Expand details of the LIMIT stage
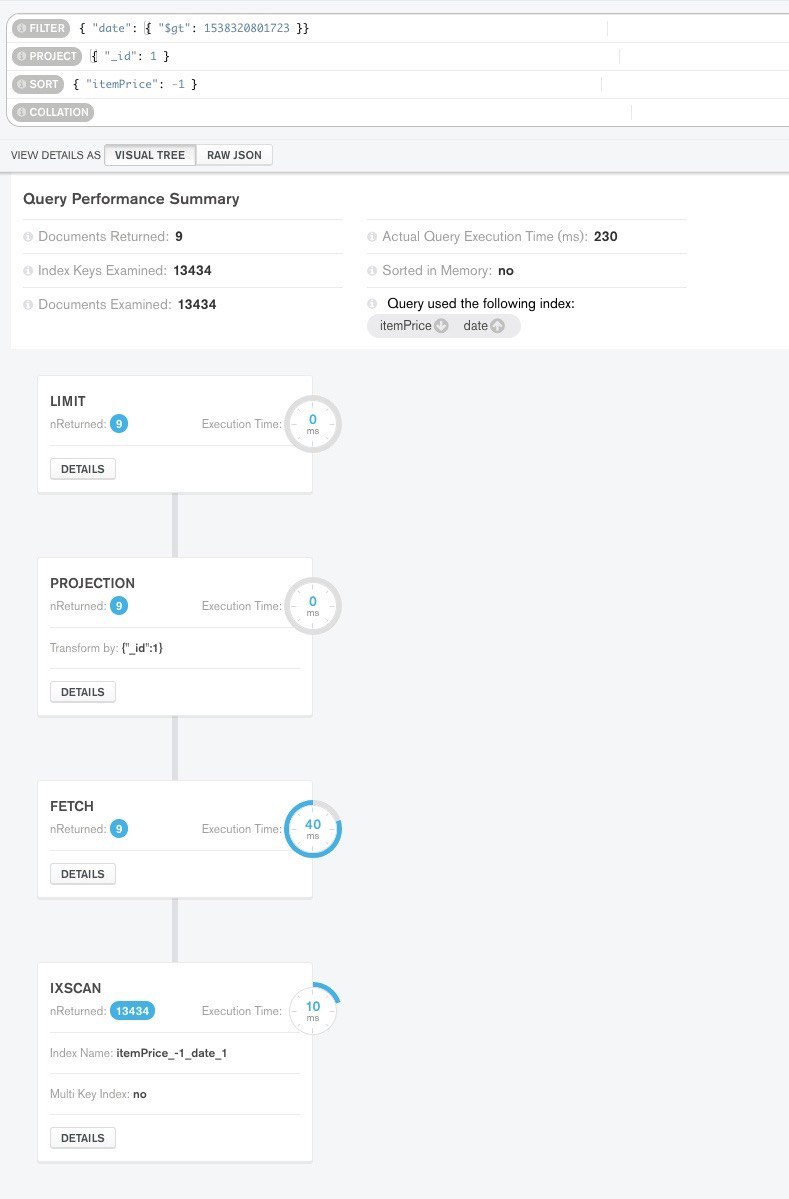 [83, 468]
